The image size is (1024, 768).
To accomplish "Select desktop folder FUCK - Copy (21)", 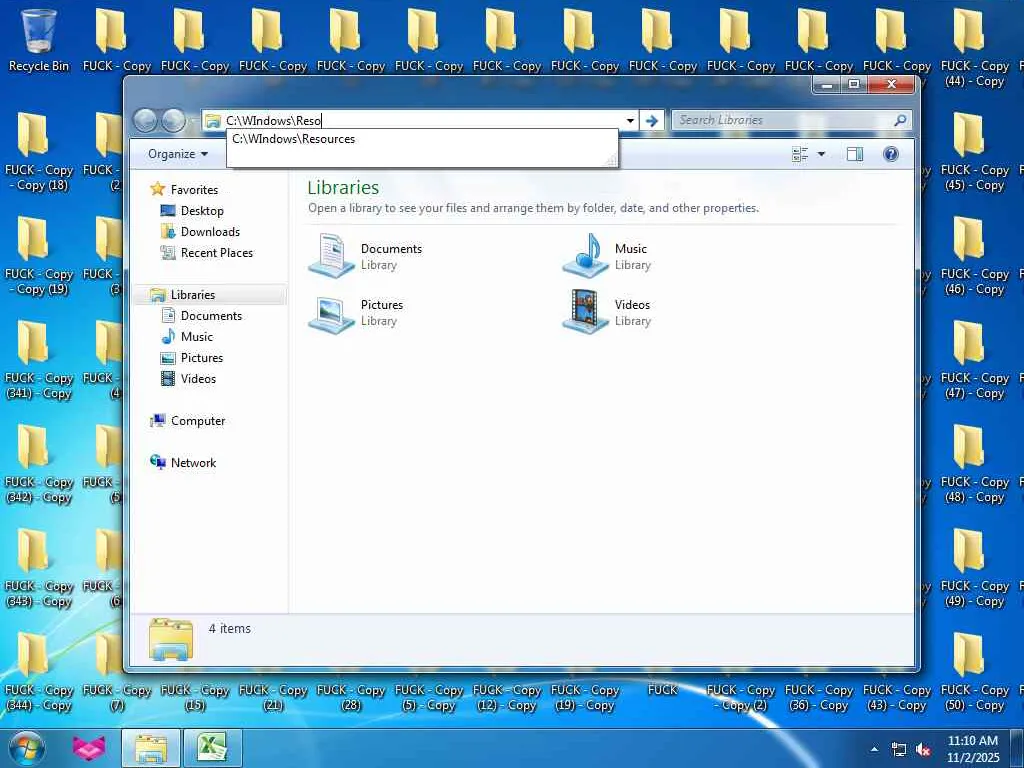I will click(272, 697).
